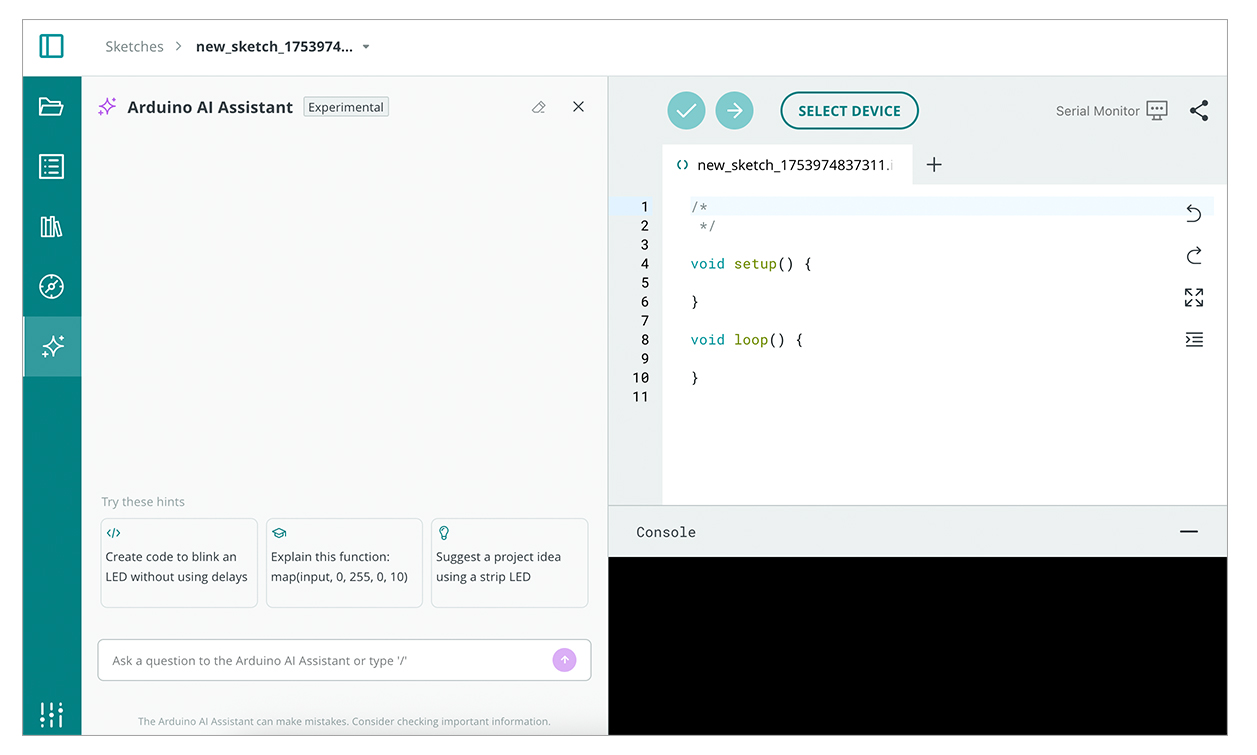Click the Share sketch icon
The width and height of the screenshot is (1257, 755).
pyautogui.click(x=1199, y=111)
